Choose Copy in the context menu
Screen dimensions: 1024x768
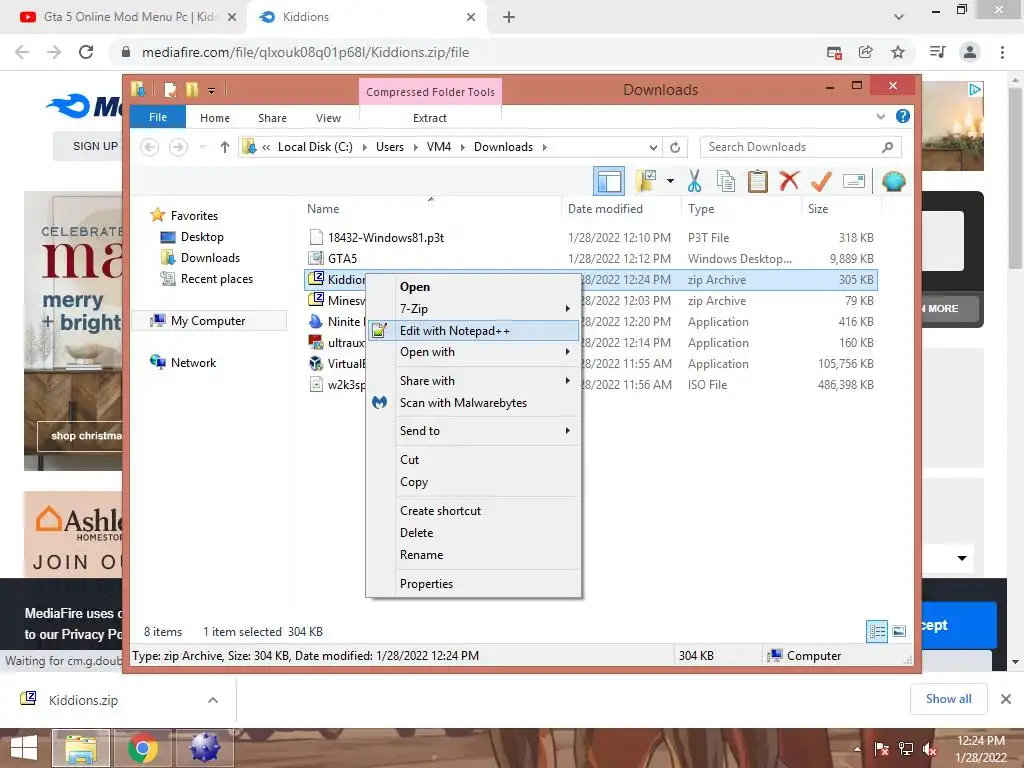473,482
